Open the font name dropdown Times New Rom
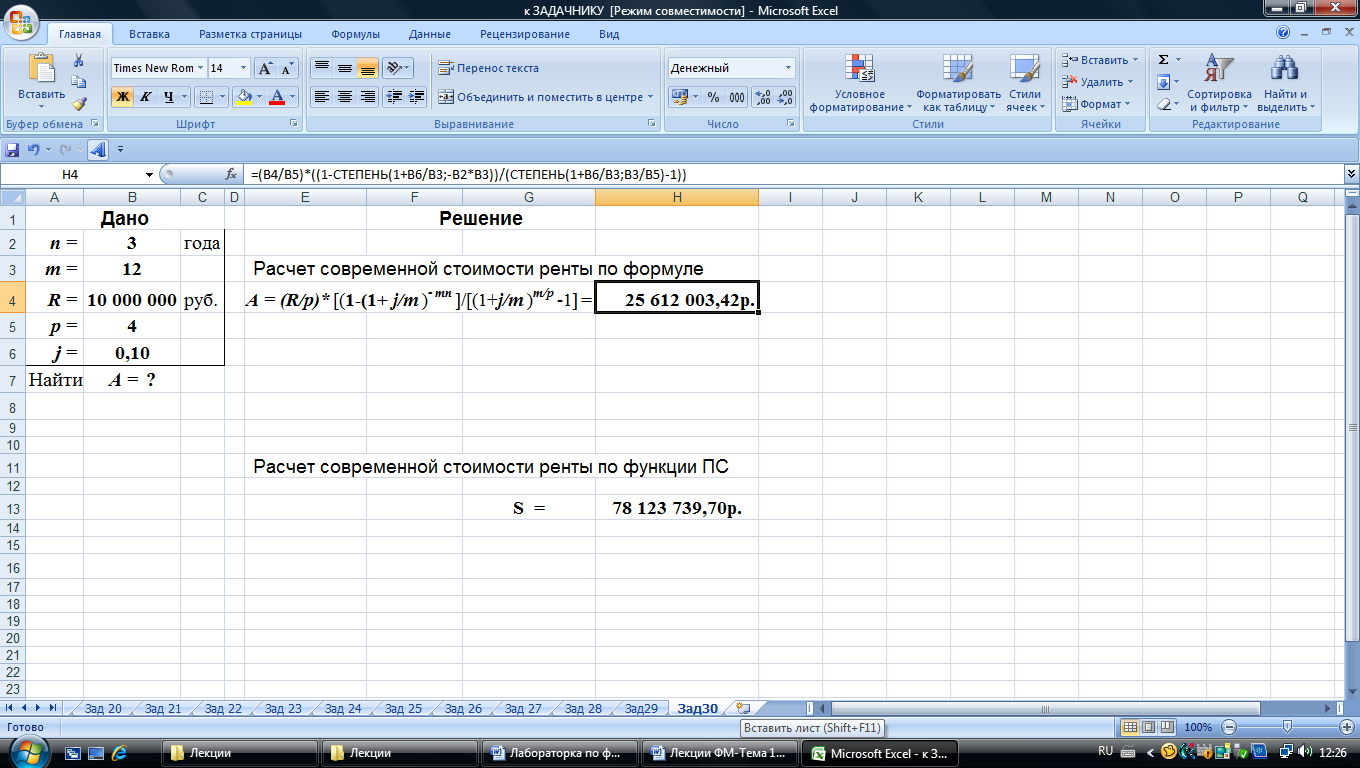The image size is (1360, 768). [200, 68]
